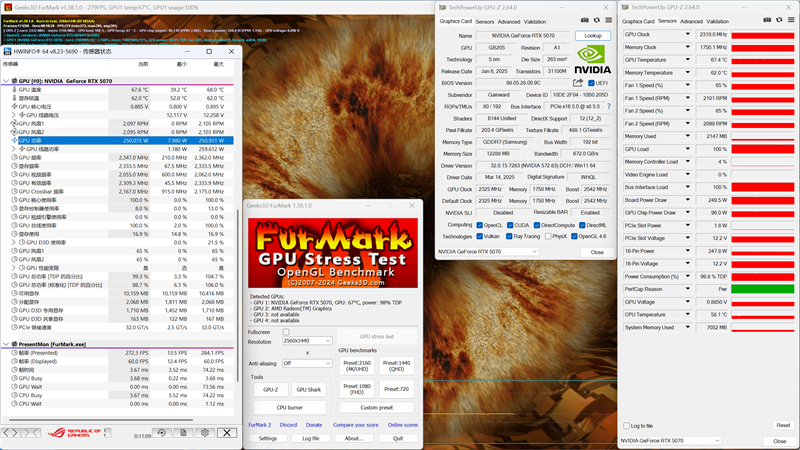Image resolution: width=800 pixels, height=450 pixels.
Task: Toggle the CUDA checkbox
Action: tap(510, 225)
